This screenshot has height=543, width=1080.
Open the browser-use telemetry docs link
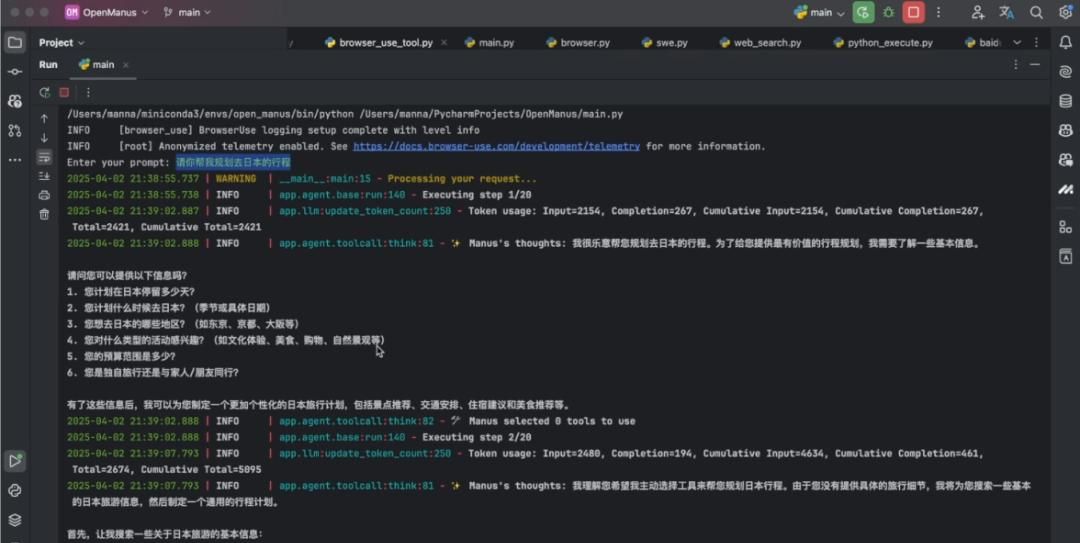496,146
